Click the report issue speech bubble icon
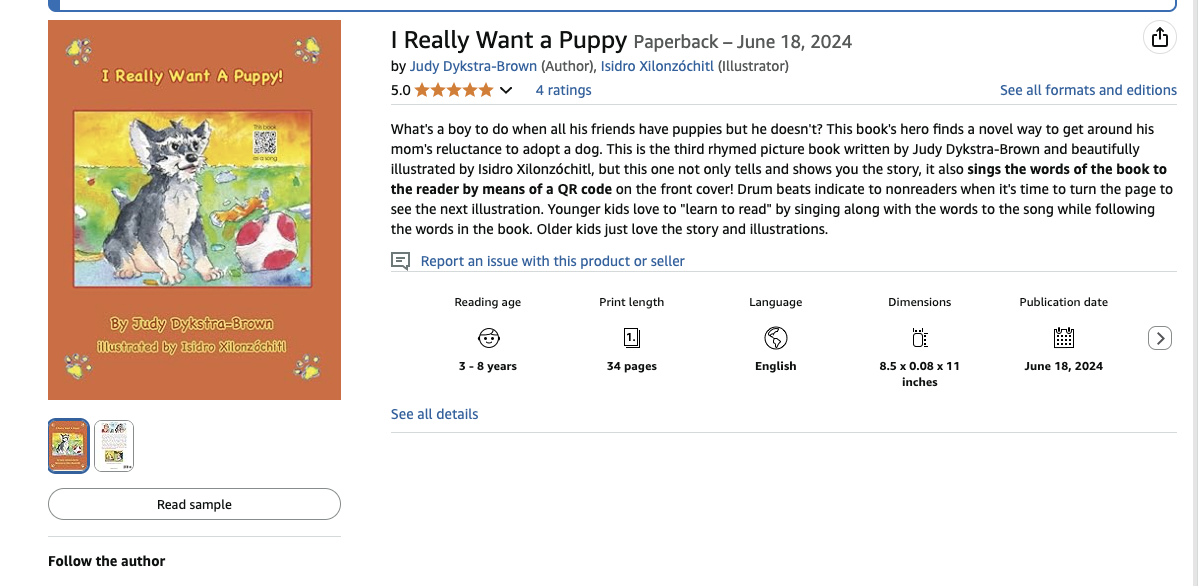The image size is (1198, 586). pyautogui.click(x=400, y=261)
